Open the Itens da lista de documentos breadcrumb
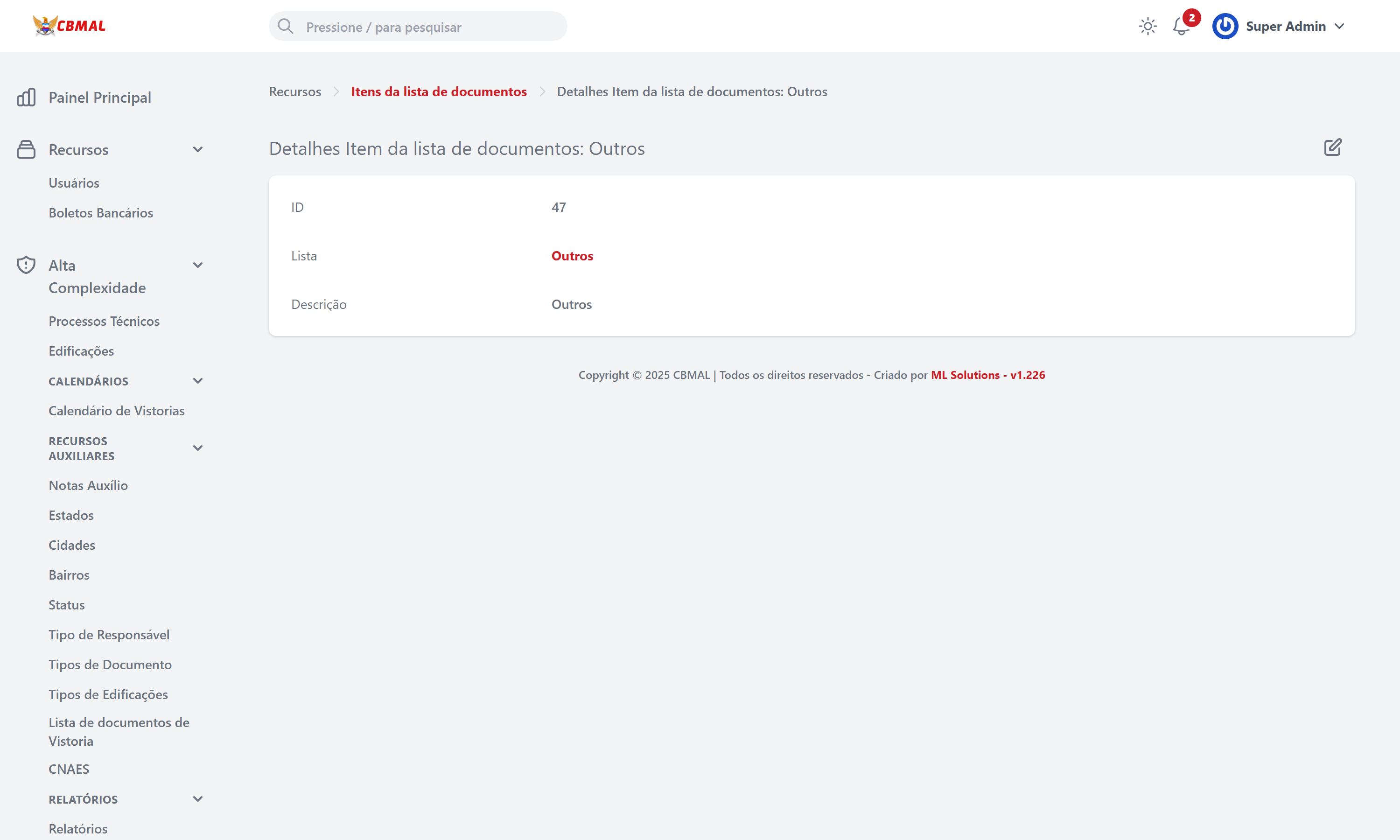The width and height of the screenshot is (1400, 840). point(439,91)
